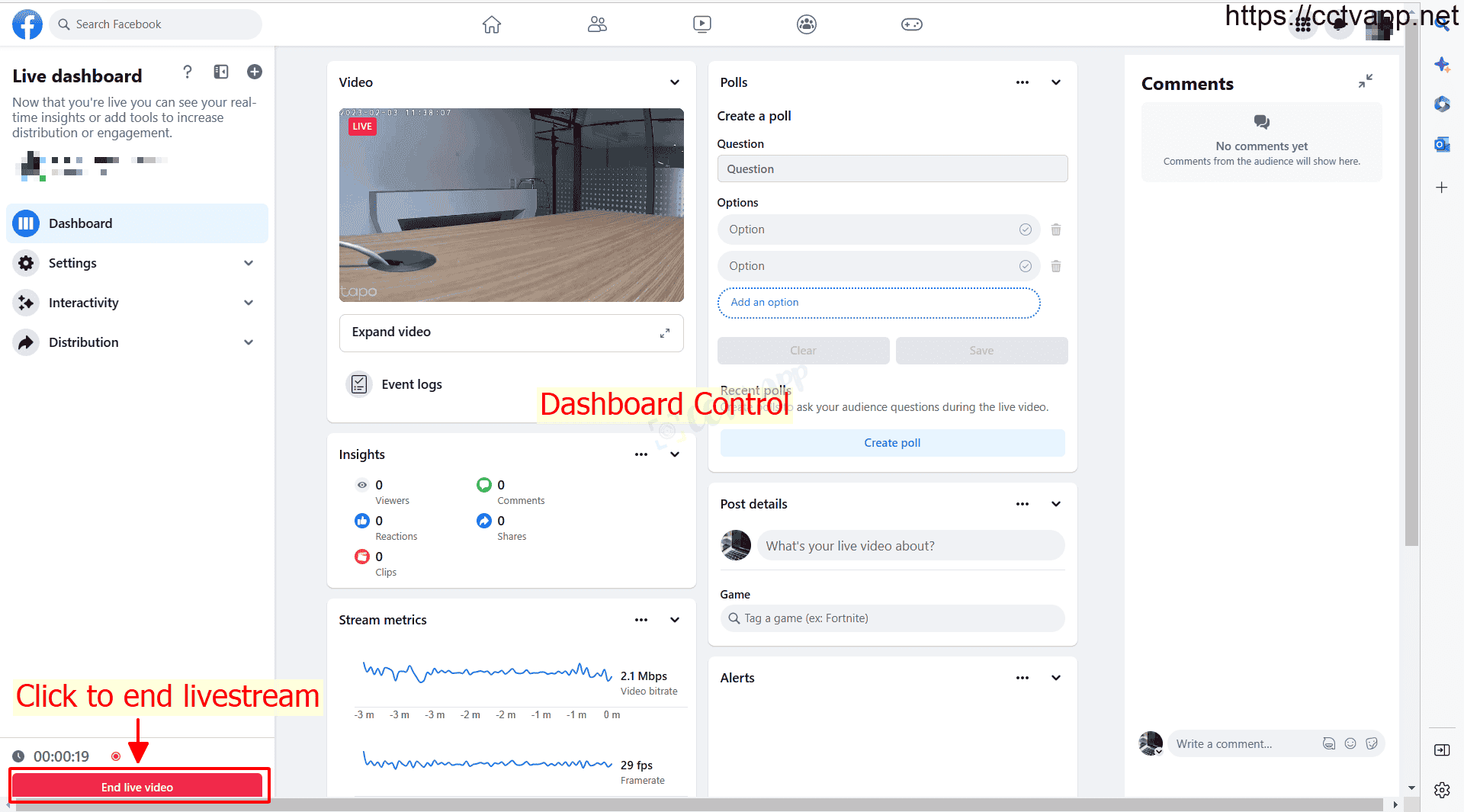Click the End live video button
Screen dimensions: 1464x812
point(137,787)
